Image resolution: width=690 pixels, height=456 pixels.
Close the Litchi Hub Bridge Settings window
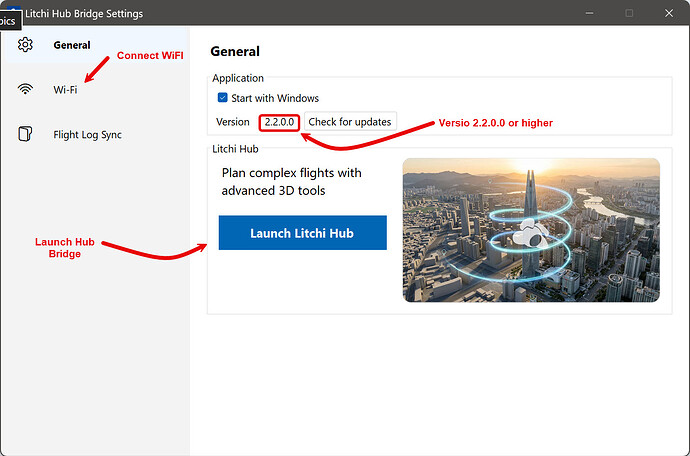[x=669, y=13]
